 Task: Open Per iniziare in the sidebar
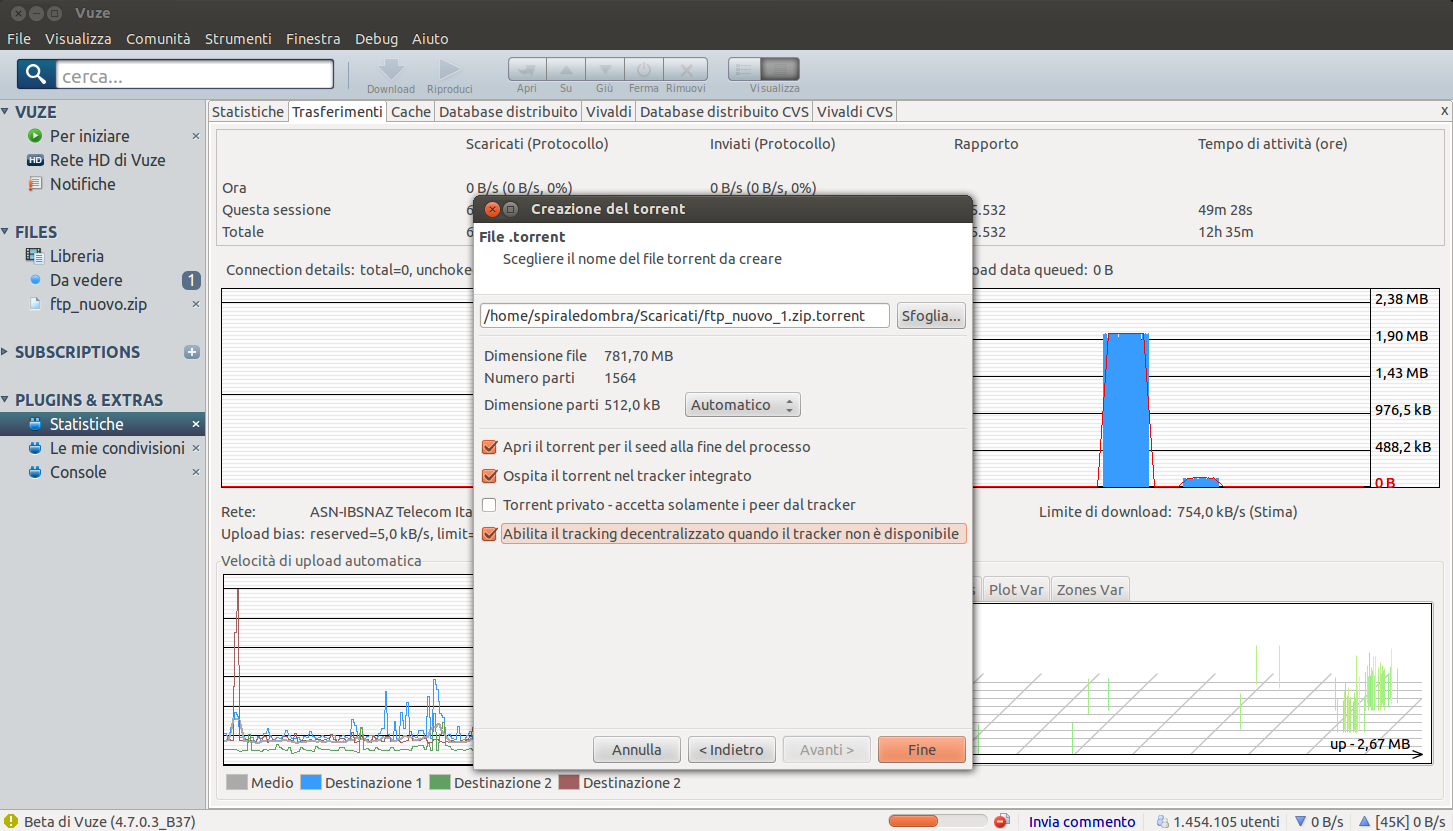pos(89,136)
